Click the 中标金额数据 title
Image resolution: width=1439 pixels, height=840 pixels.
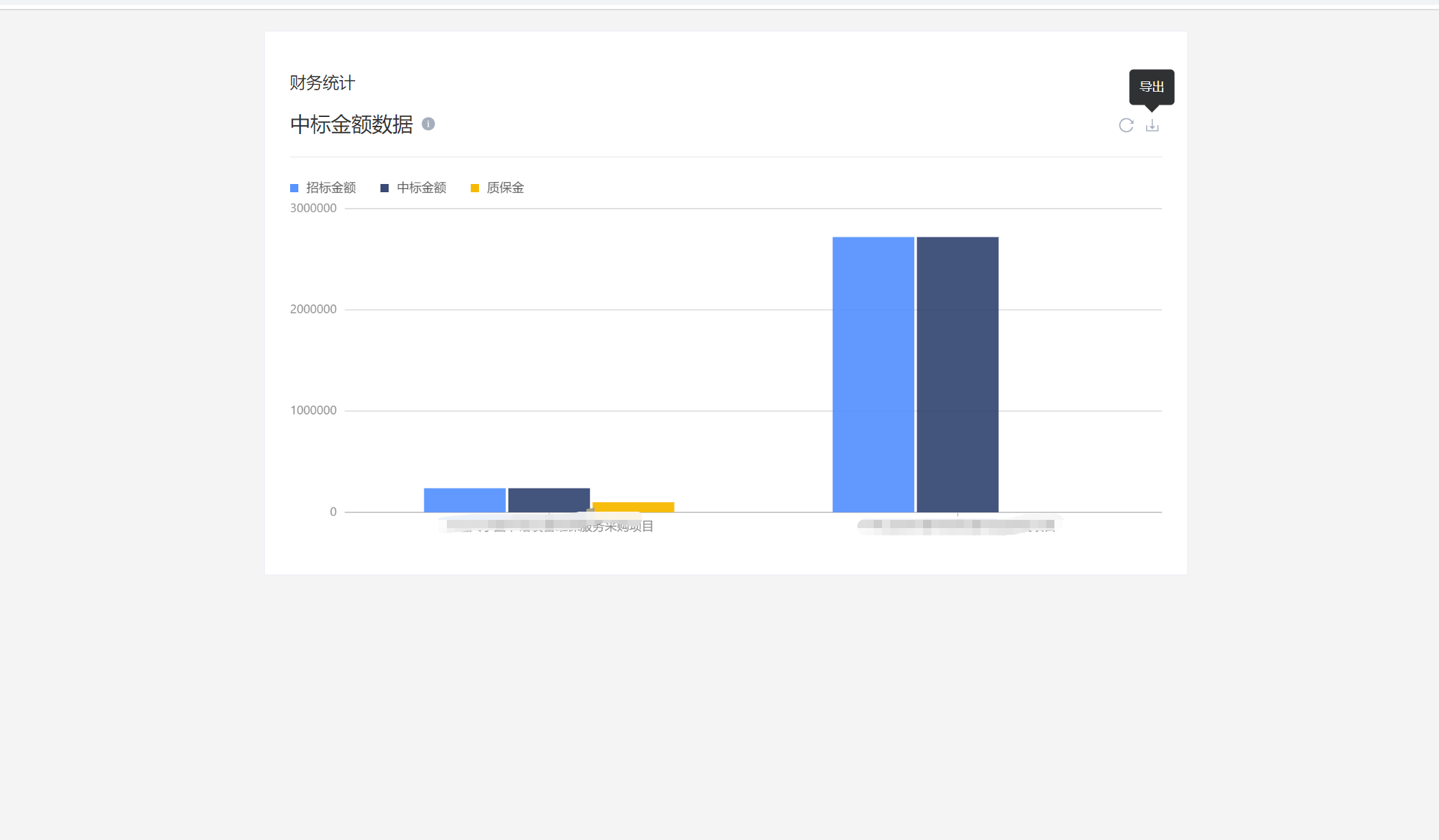click(352, 124)
